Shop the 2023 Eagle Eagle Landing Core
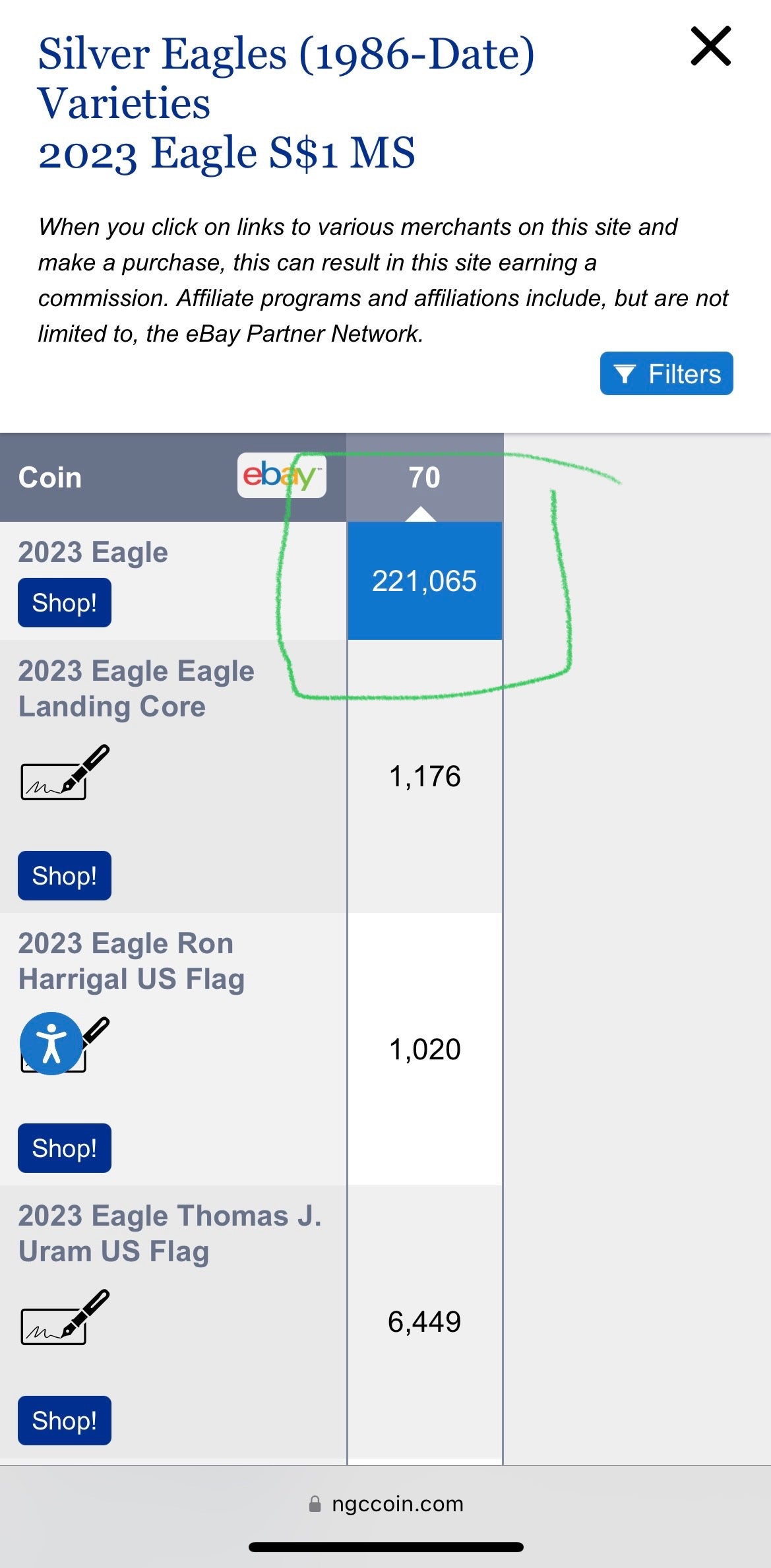This screenshot has height=1568, width=771. (65, 876)
